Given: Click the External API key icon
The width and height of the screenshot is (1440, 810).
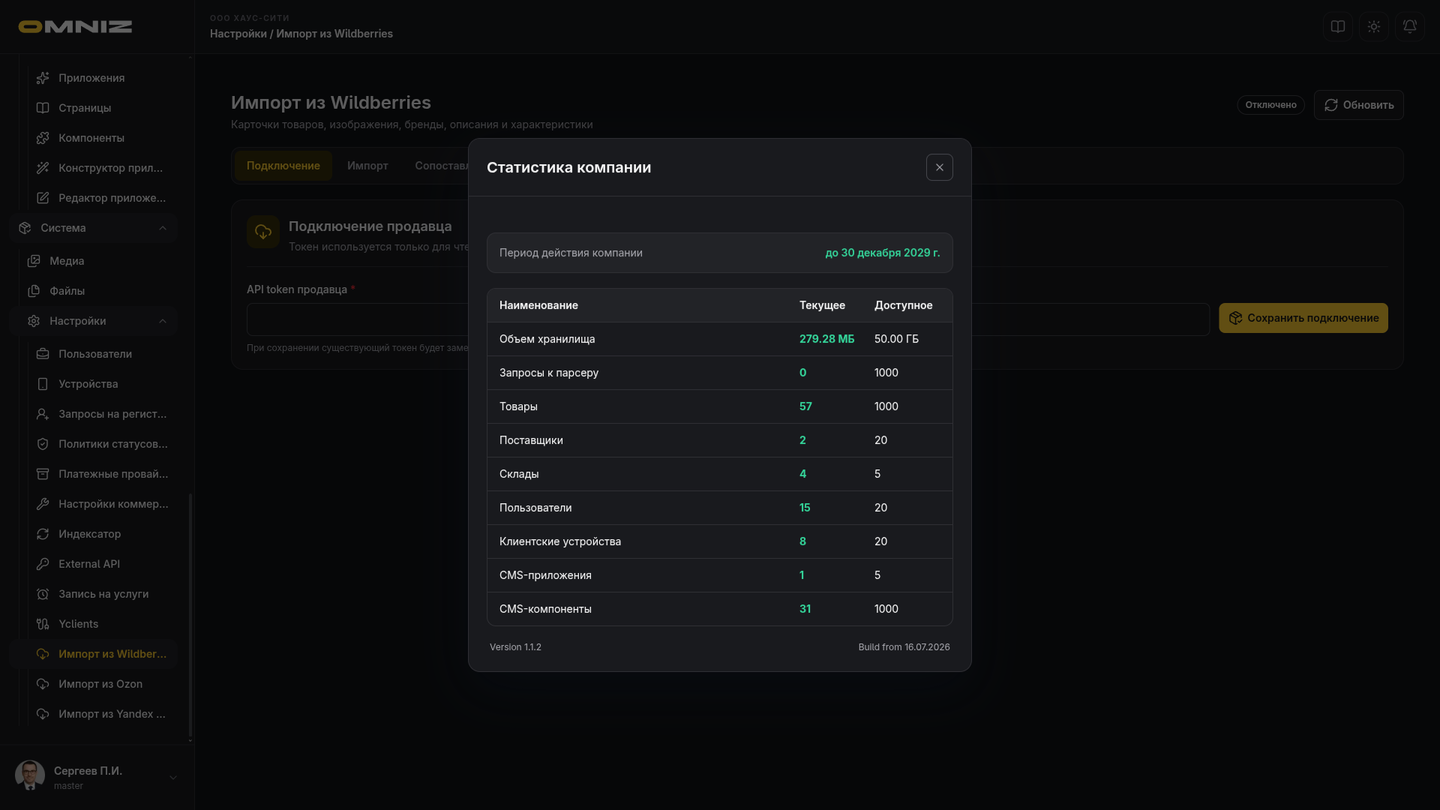Looking at the screenshot, I should click(x=43, y=564).
